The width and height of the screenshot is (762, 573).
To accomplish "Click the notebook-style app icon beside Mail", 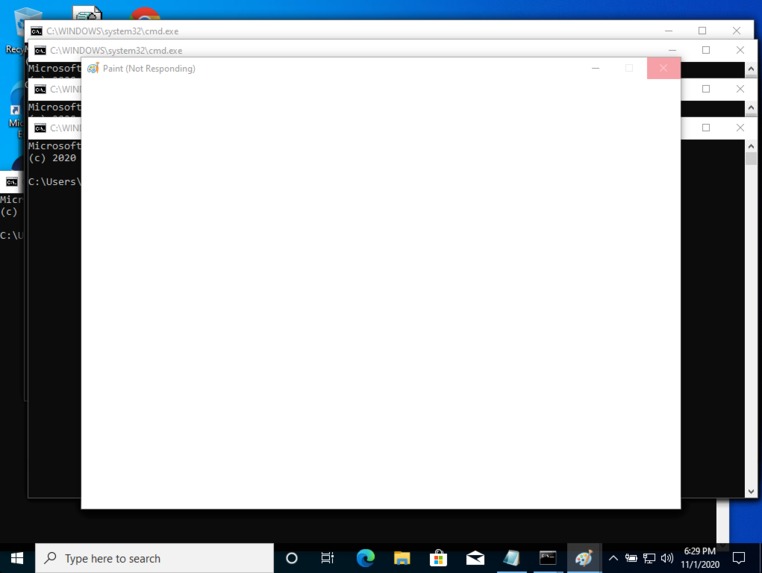I will (x=511, y=558).
